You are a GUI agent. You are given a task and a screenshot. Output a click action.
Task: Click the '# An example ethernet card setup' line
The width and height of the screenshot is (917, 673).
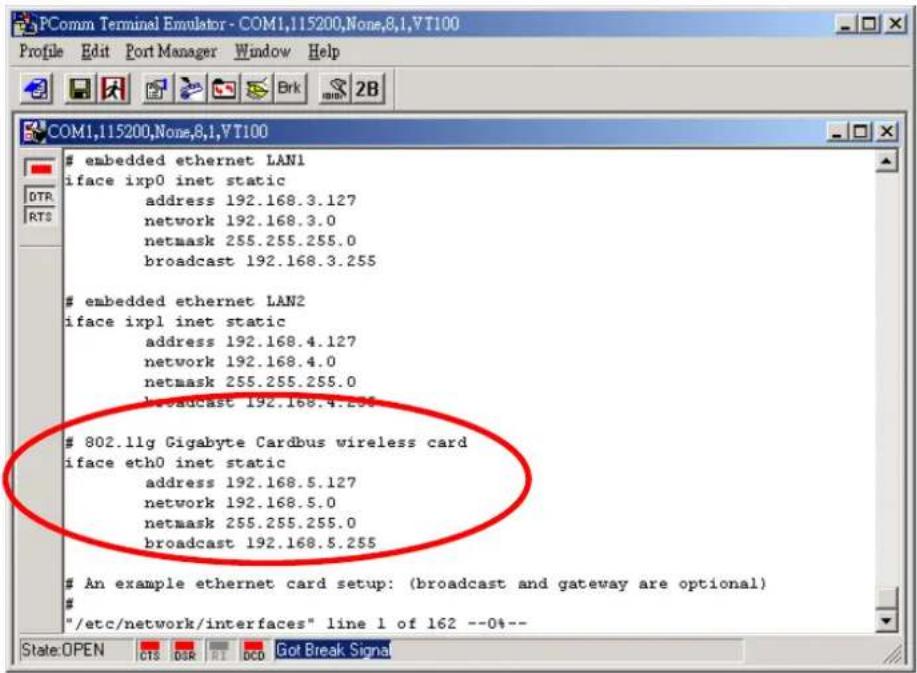(415, 584)
